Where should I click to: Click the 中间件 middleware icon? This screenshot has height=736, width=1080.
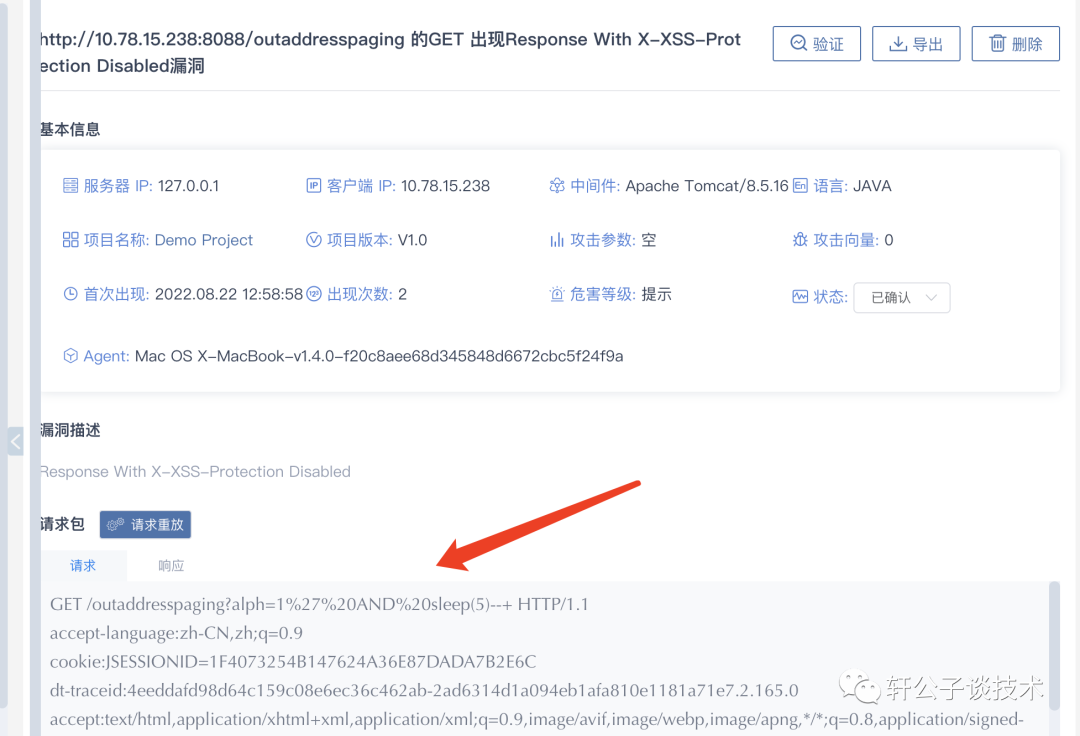tap(557, 185)
